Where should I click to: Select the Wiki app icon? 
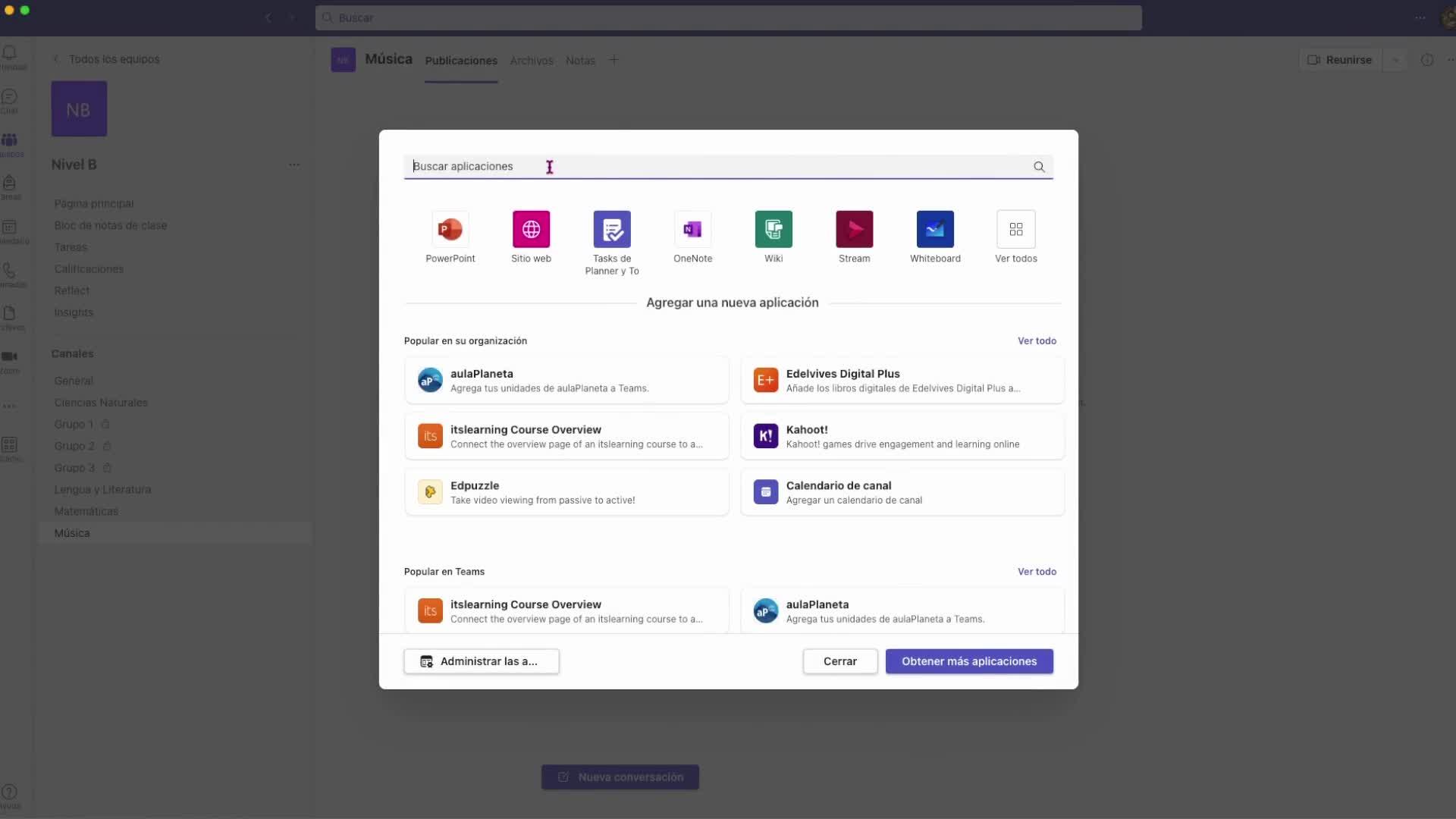coord(773,230)
